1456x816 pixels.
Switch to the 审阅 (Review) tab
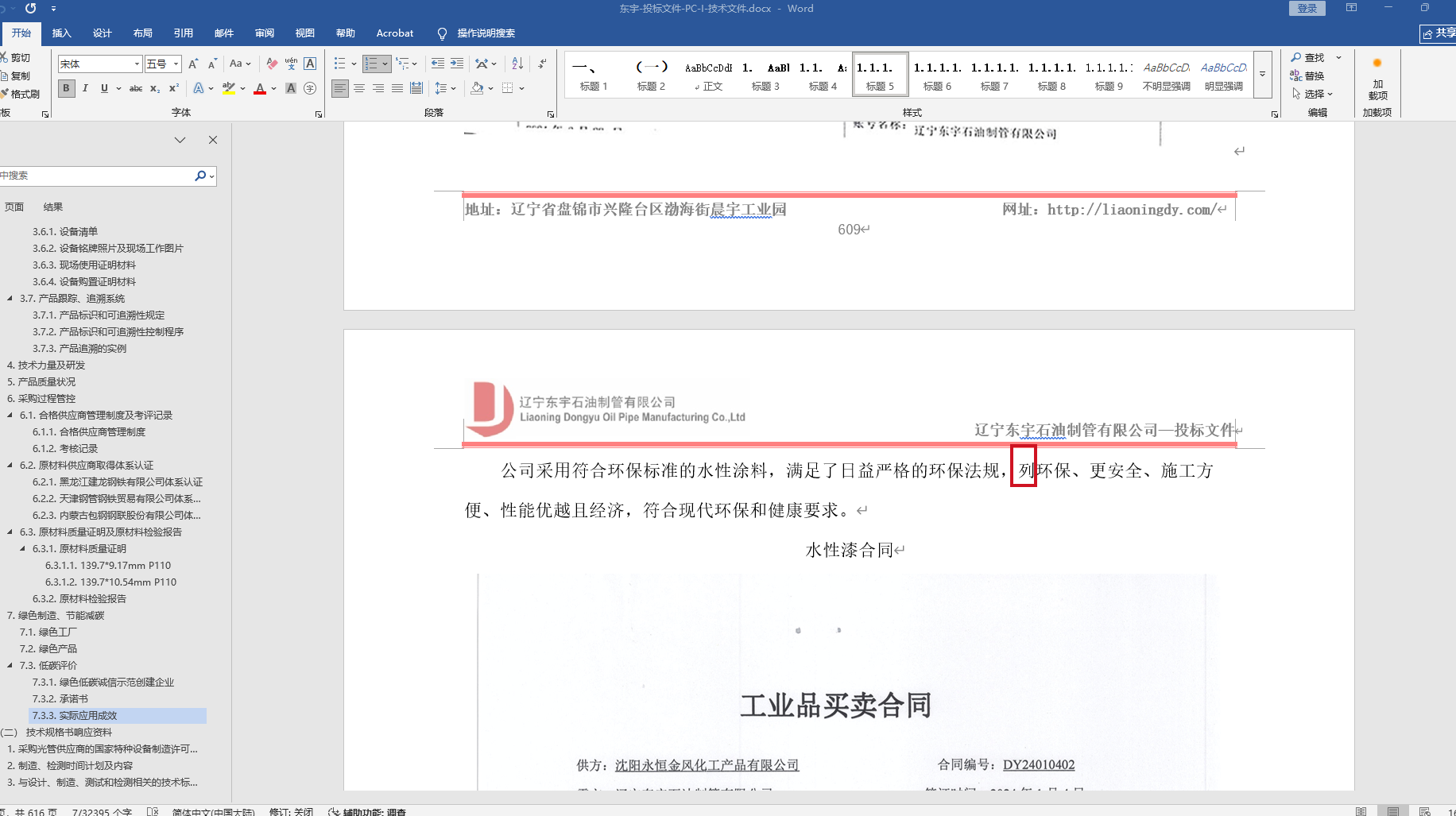265,33
